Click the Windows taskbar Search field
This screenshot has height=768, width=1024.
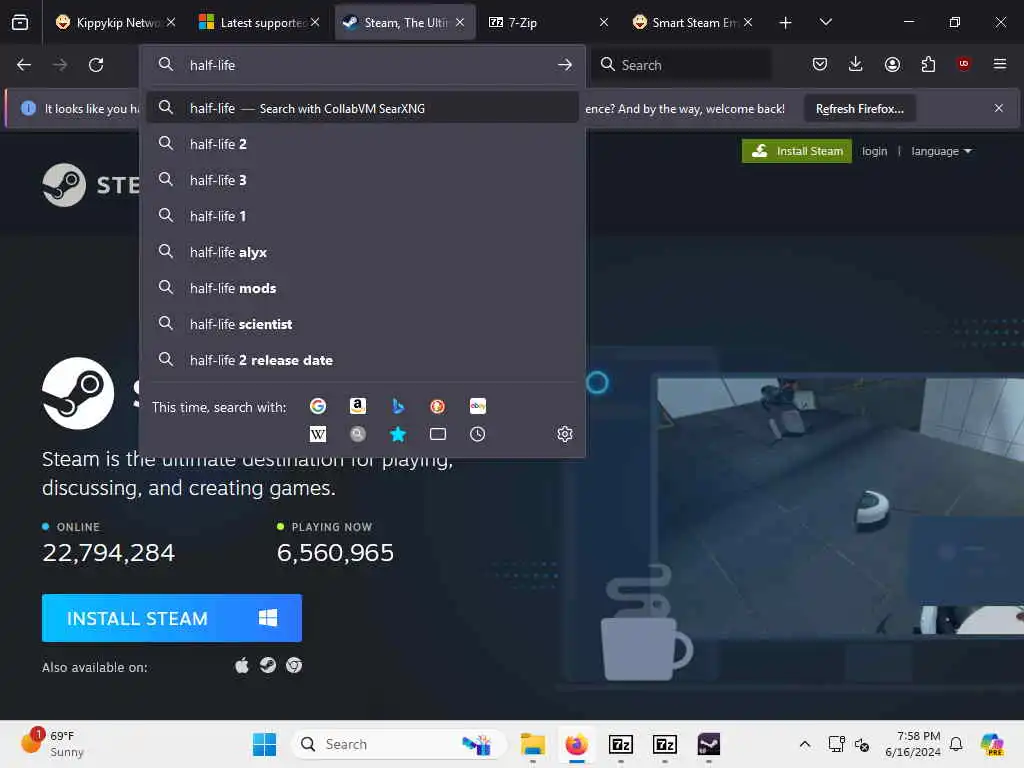(398, 744)
